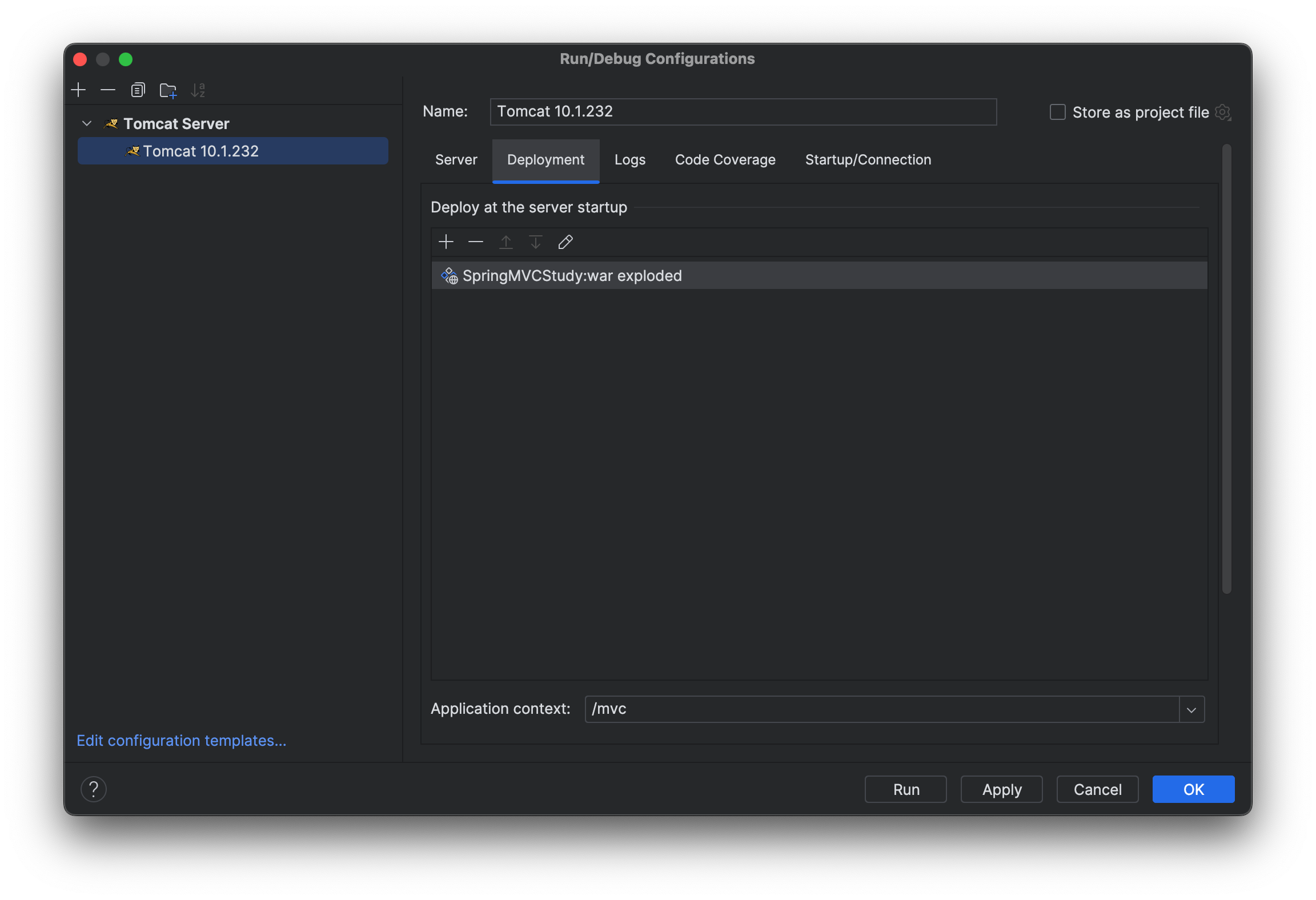
Task: Click the help question mark icon
Action: coord(94,789)
